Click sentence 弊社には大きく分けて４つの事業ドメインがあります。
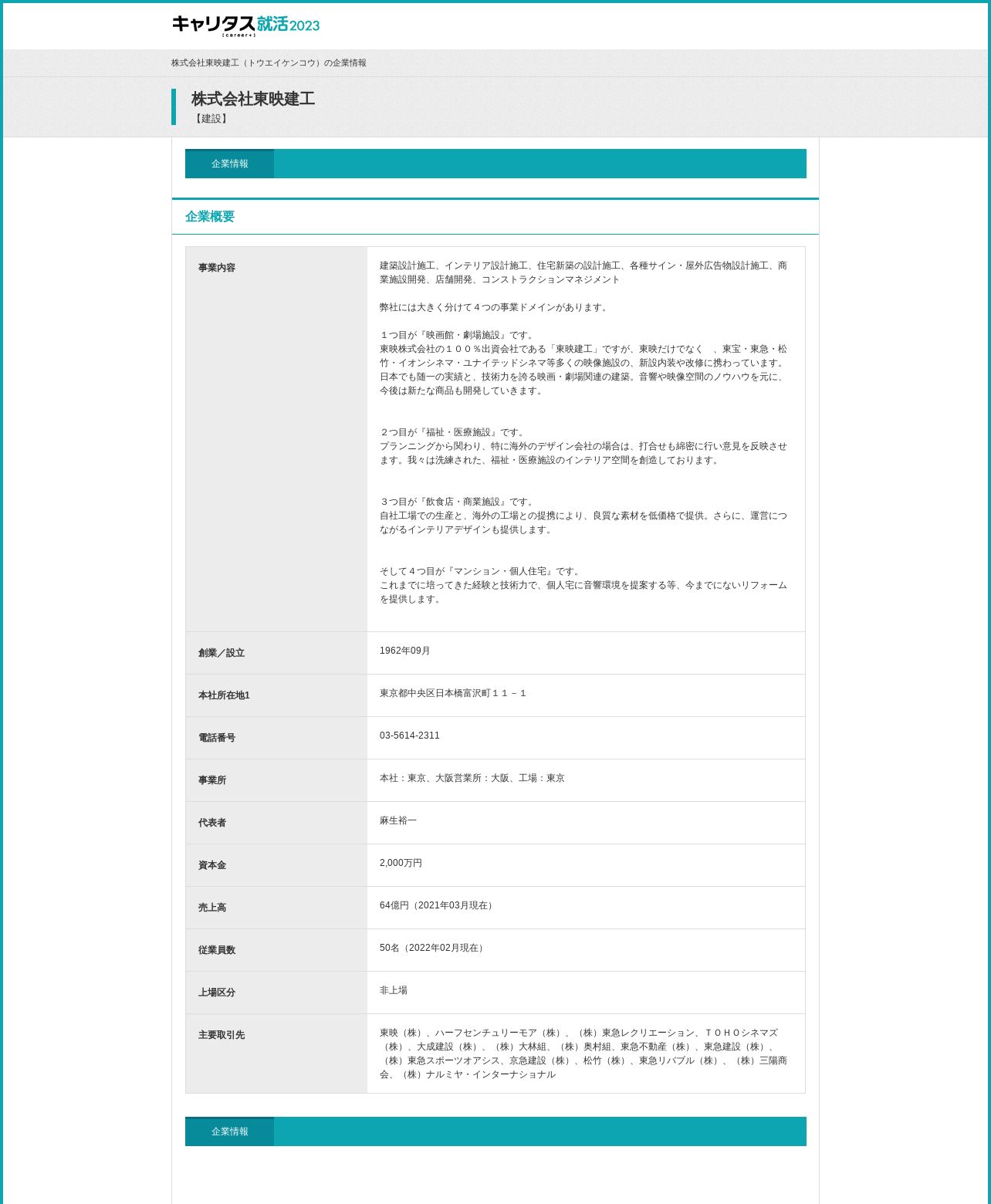991x1204 pixels. [x=495, y=307]
